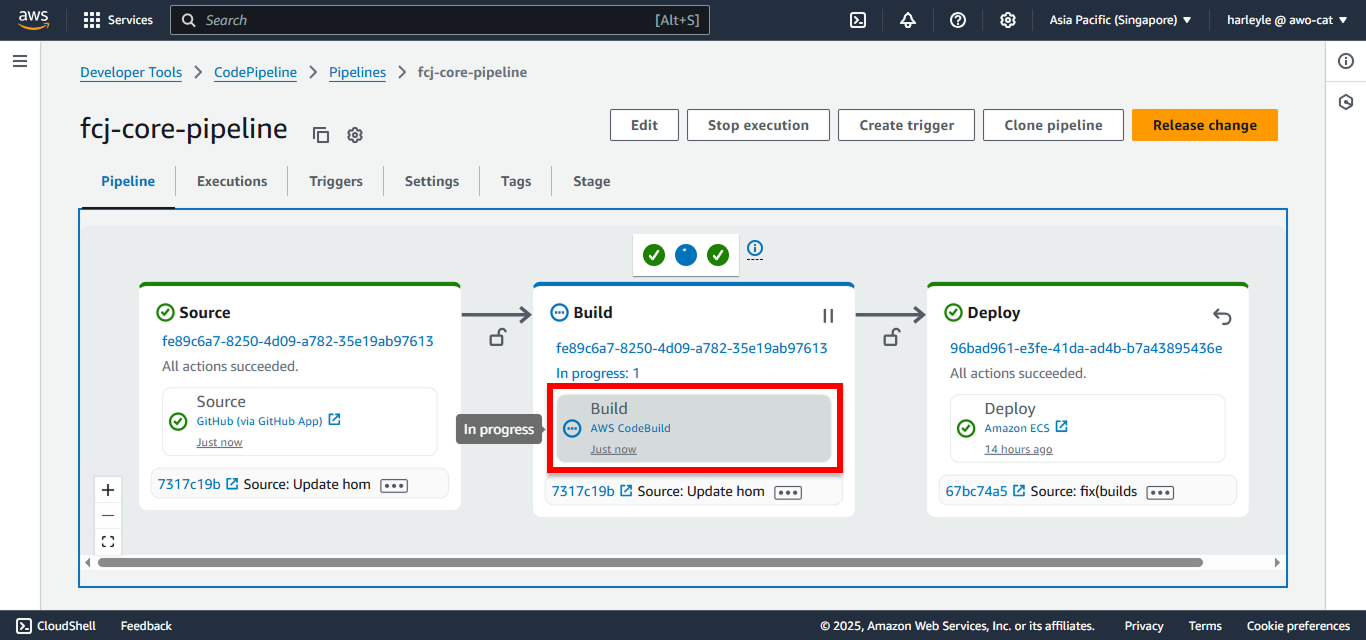The width and height of the screenshot is (1366, 640).
Task: Switch to the Settings tab
Action: click(x=432, y=181)
